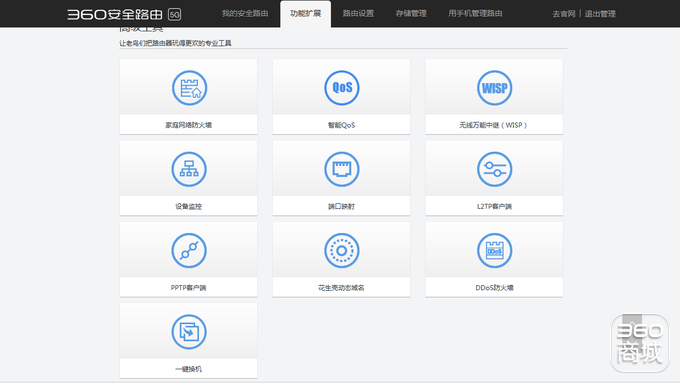680x383 pixels.
Task: Open the 存储管理 tab
Action: tap(411, 13)
